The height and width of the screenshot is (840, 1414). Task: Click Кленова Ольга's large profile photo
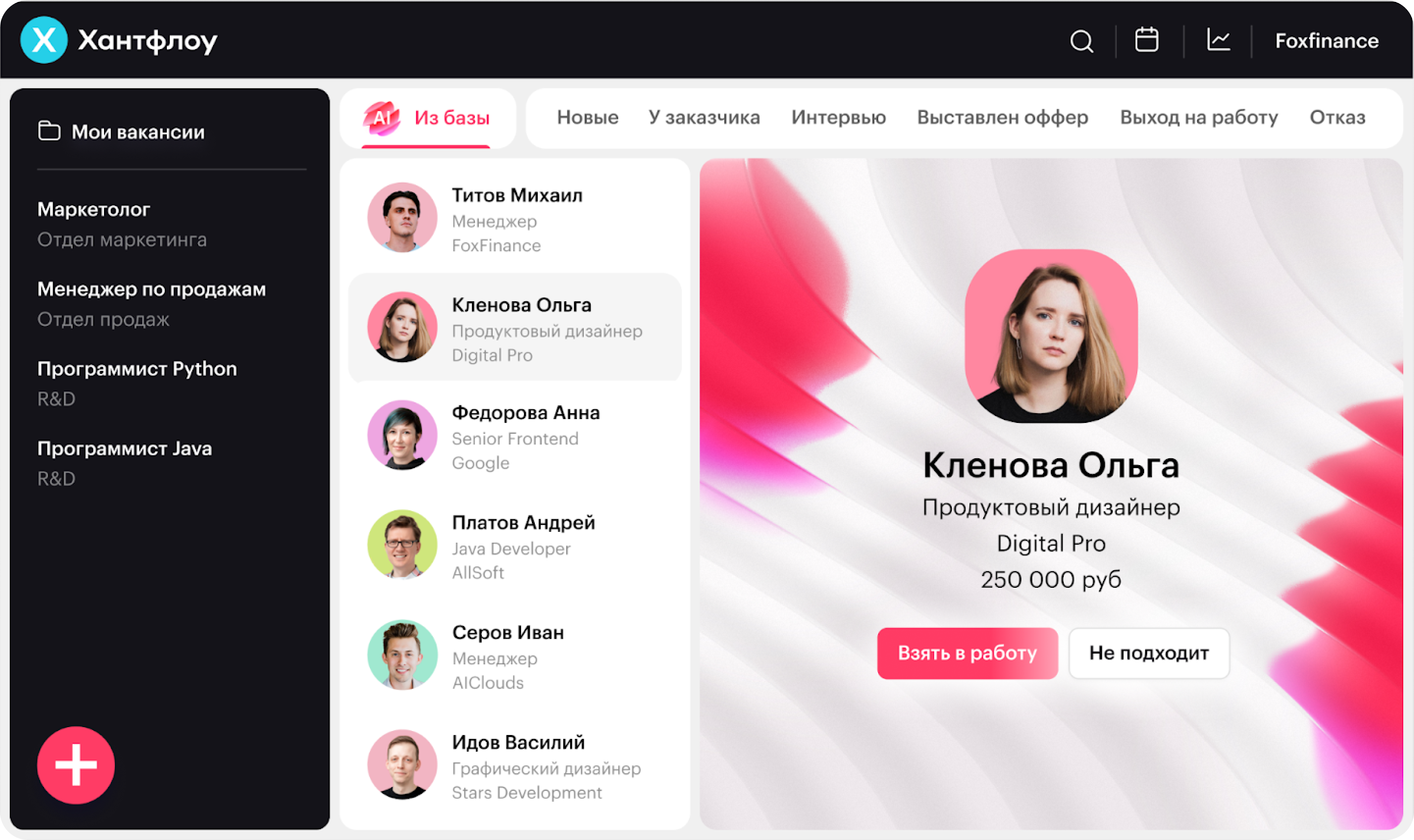[1051, 336]
